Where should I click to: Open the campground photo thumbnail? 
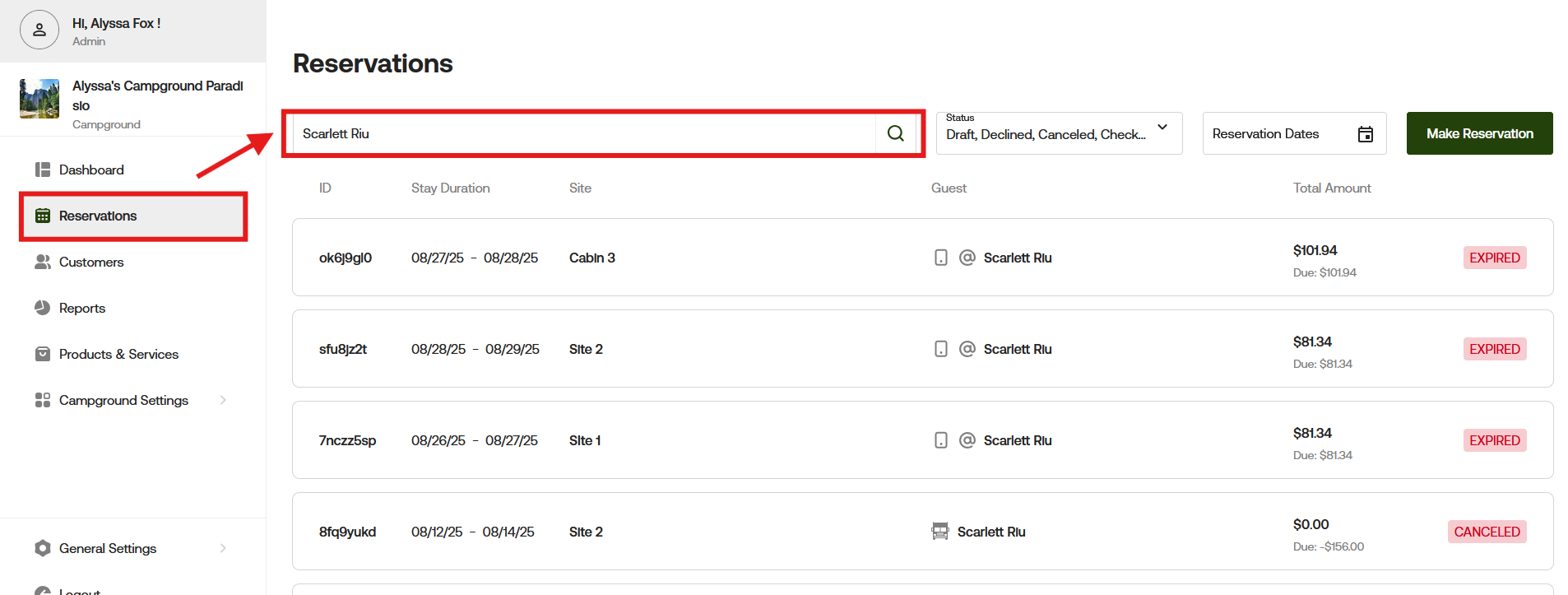pos(39,99)
